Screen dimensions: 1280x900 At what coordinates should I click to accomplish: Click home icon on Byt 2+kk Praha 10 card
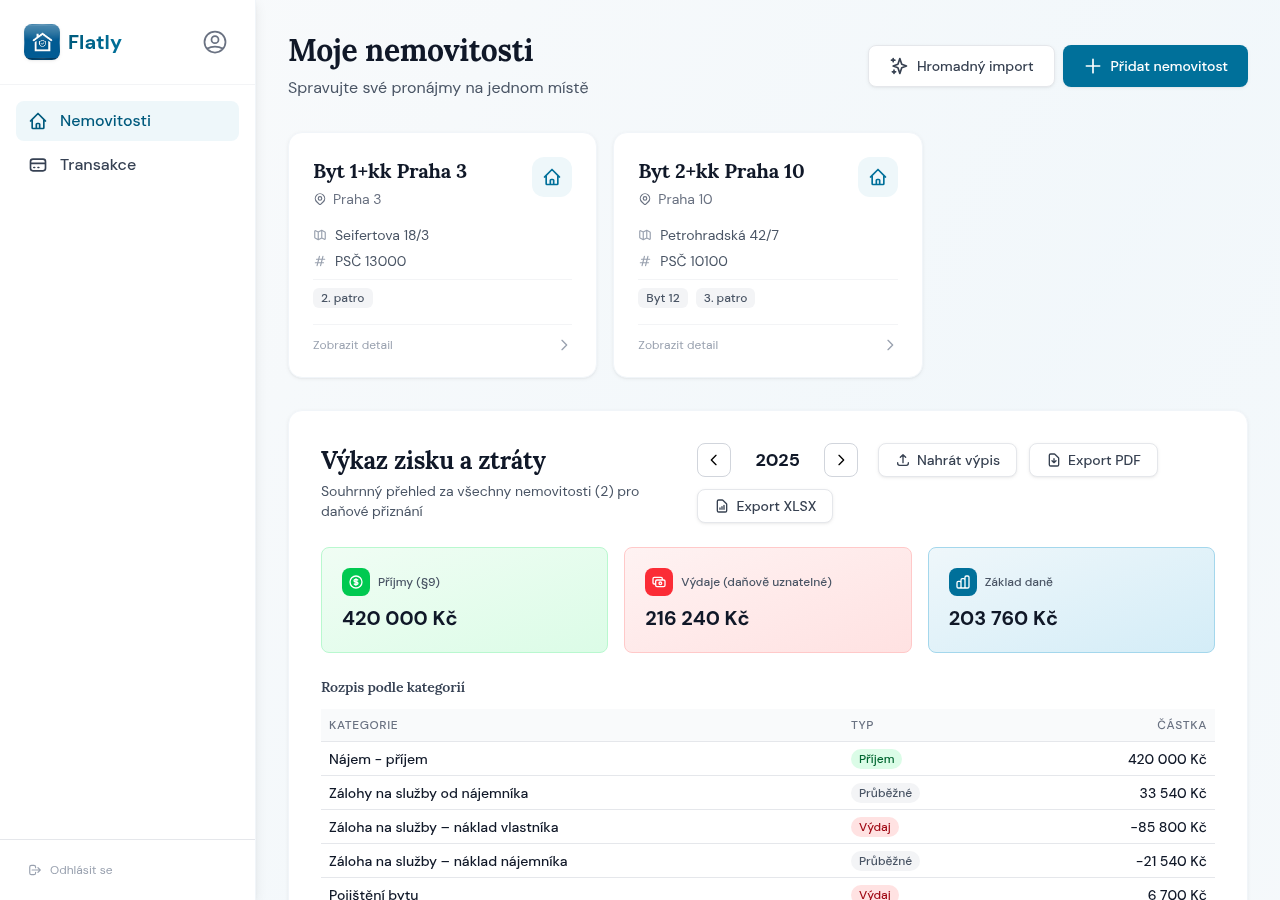tap(878, 177)
